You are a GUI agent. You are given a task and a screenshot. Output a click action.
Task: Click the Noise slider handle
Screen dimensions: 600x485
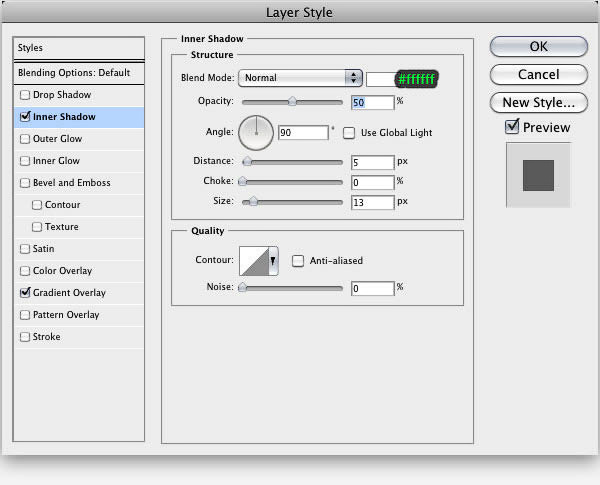[x=242, y=287]
